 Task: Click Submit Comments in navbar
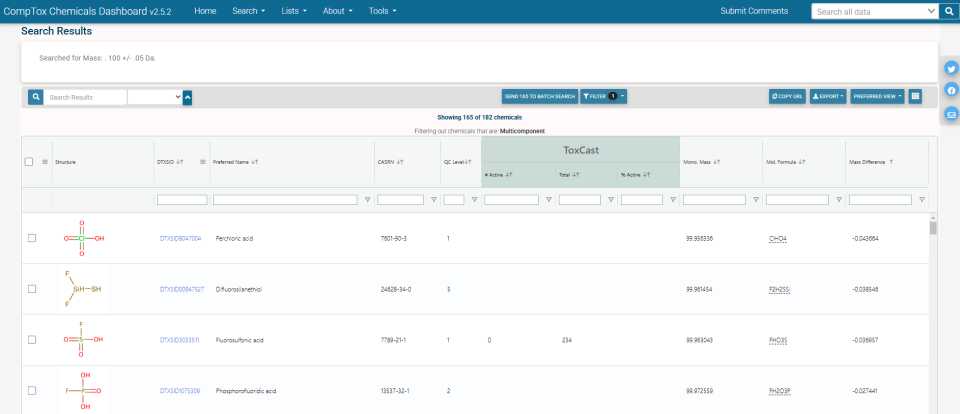click(754, 11)
